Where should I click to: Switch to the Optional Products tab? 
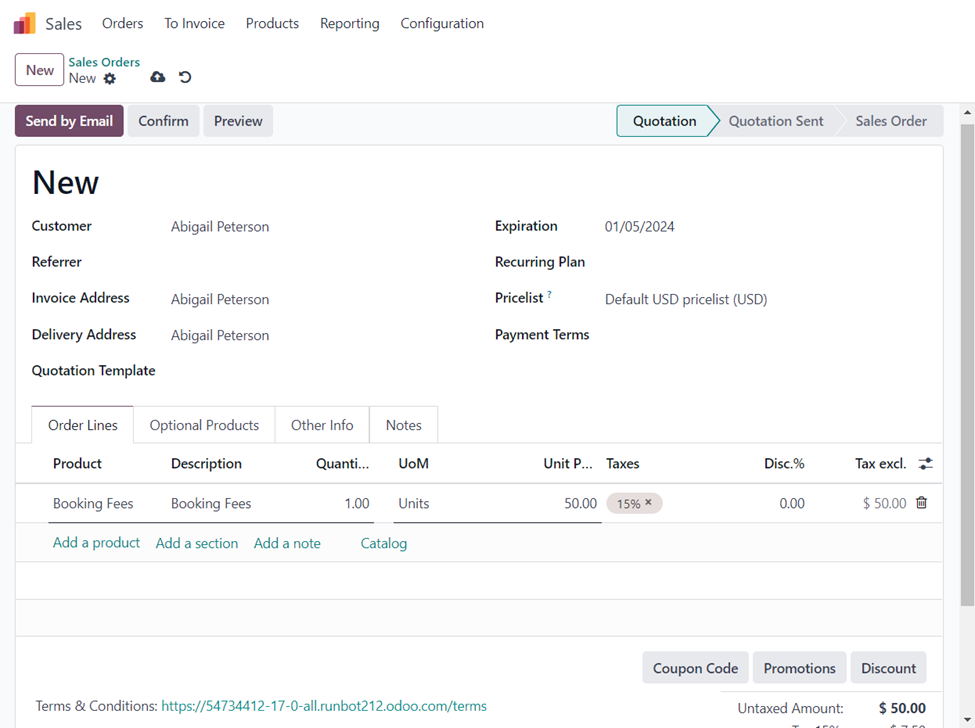[x=204, y=425]
